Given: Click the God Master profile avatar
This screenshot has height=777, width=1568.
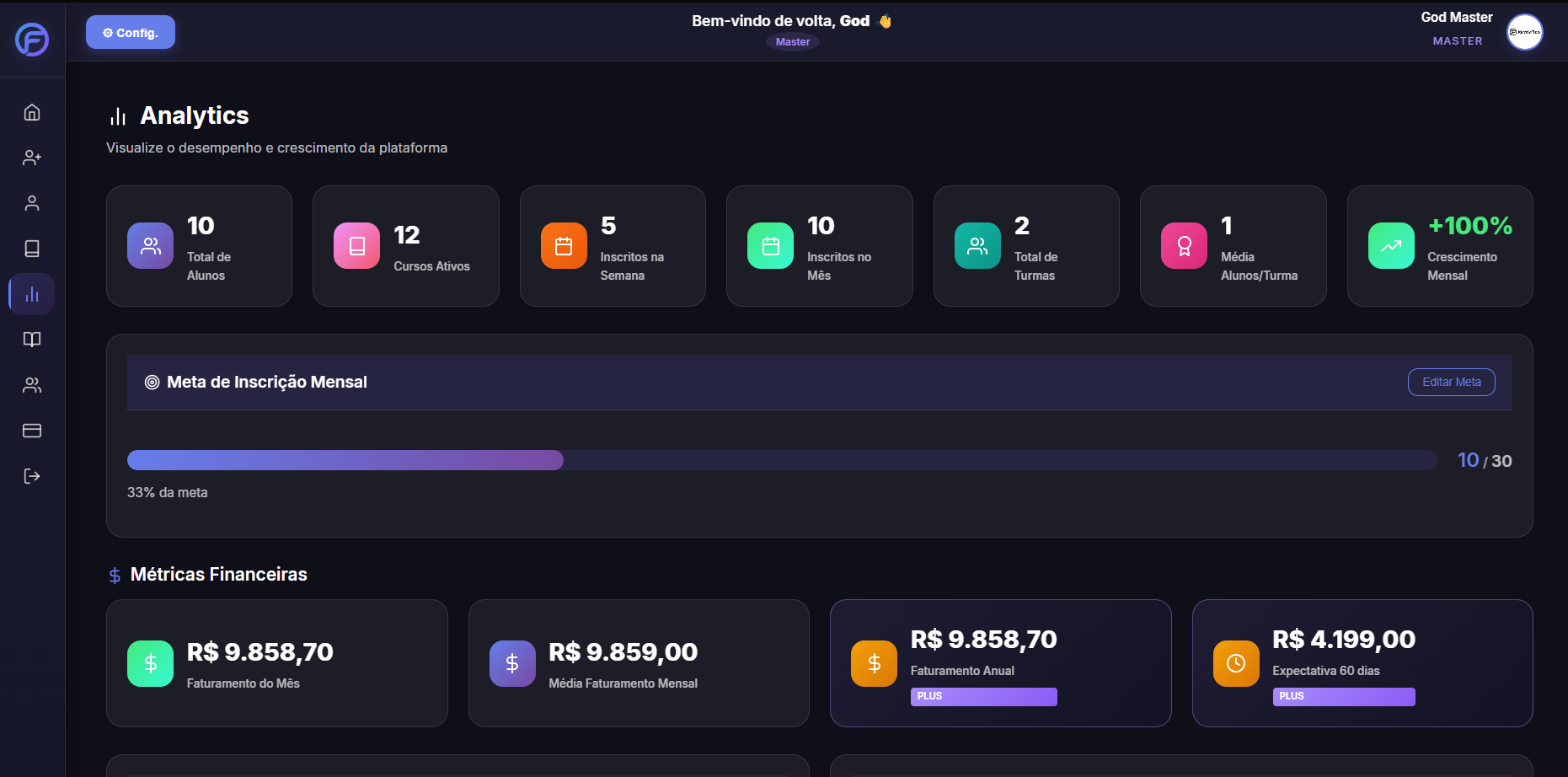Looking at the screenshot, I should [x=1525, y=32].
